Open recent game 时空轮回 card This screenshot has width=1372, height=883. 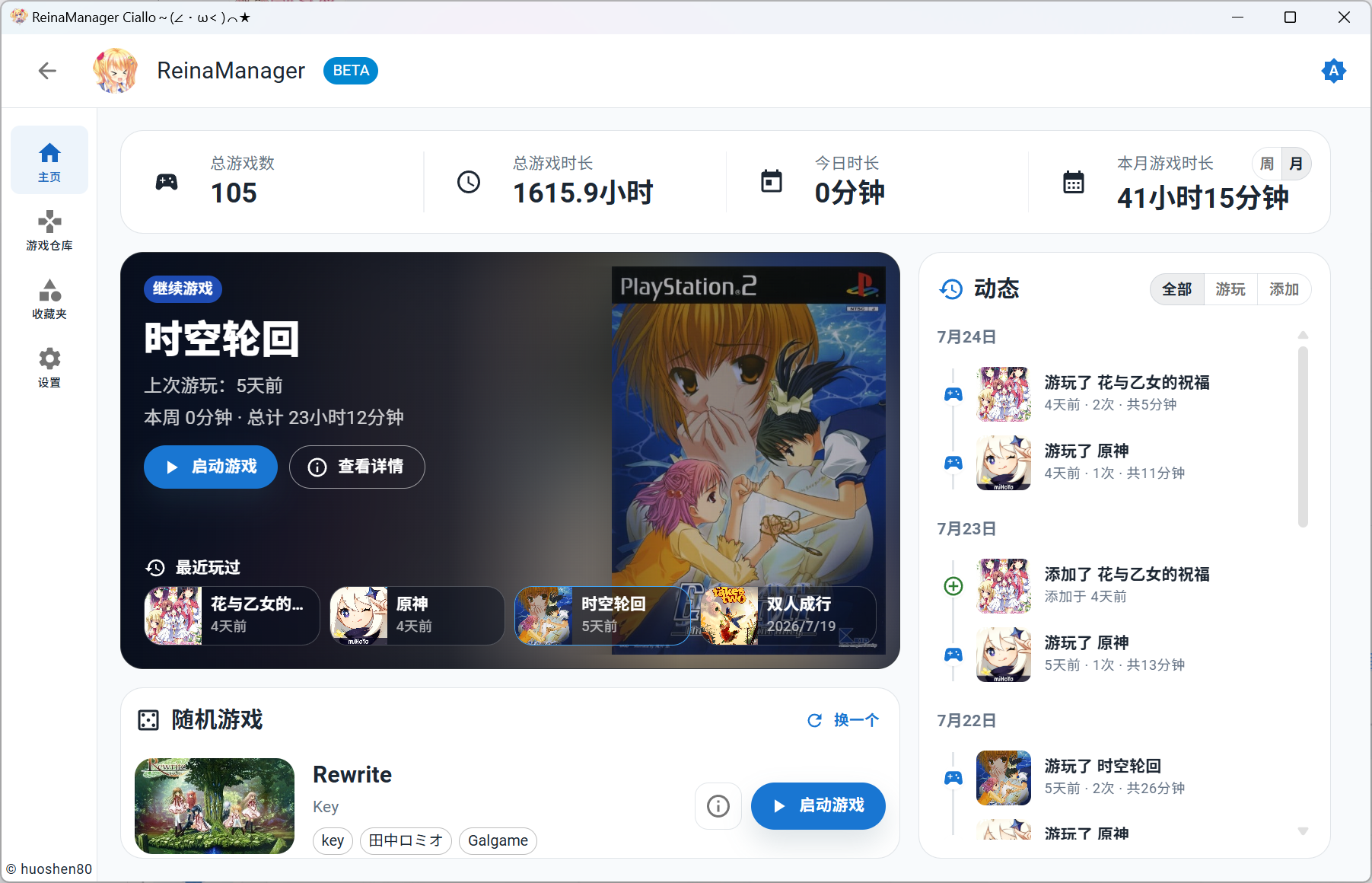[602, 616]
